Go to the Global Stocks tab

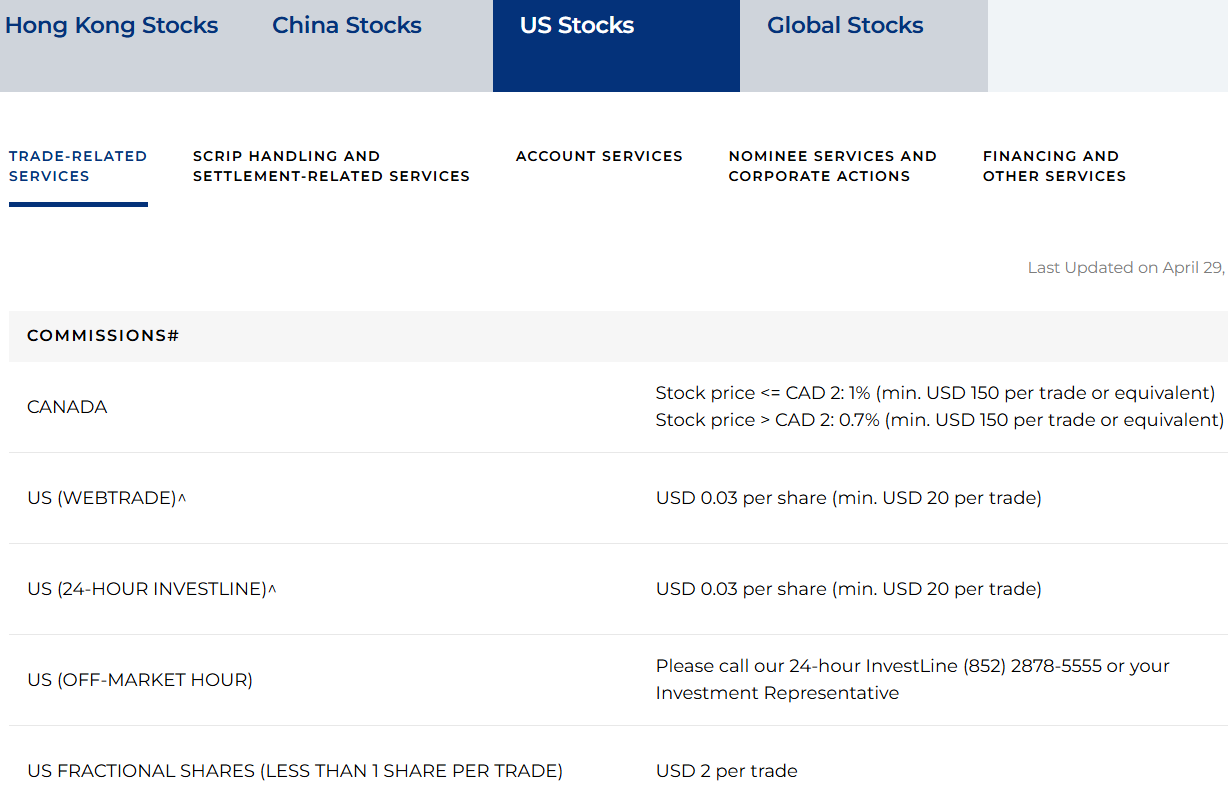click(x=845, y=26)
